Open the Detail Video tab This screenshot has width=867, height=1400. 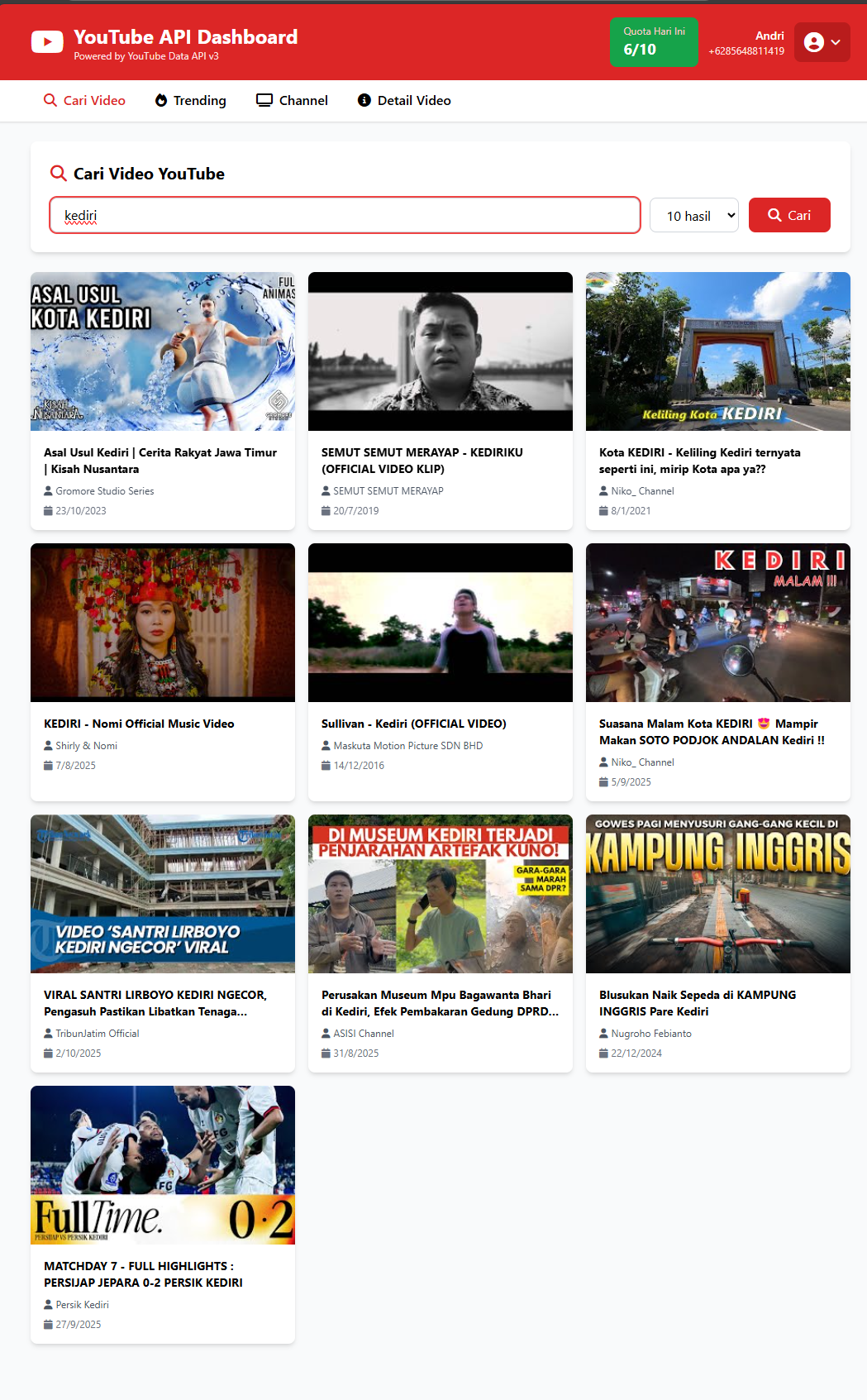pos(404,101)
